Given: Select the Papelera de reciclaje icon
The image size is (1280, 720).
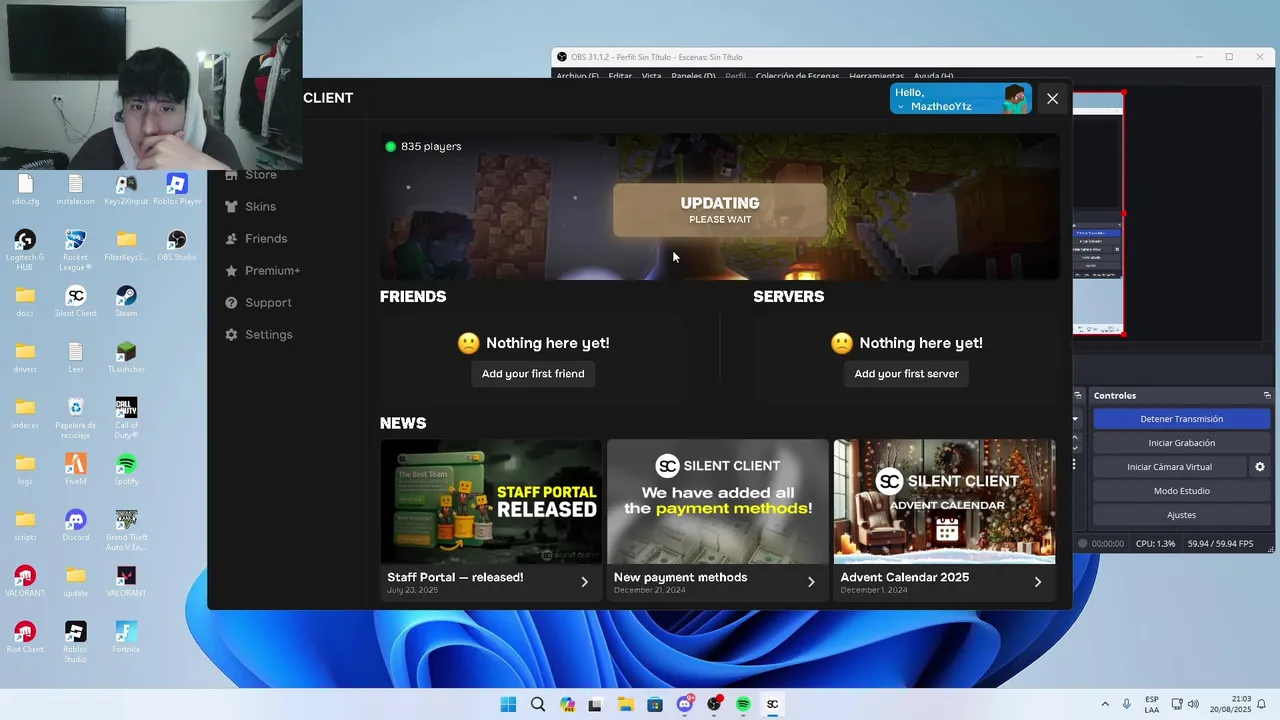Looking at the screenshot, I should pyautogui.click(x=75, y=418).
